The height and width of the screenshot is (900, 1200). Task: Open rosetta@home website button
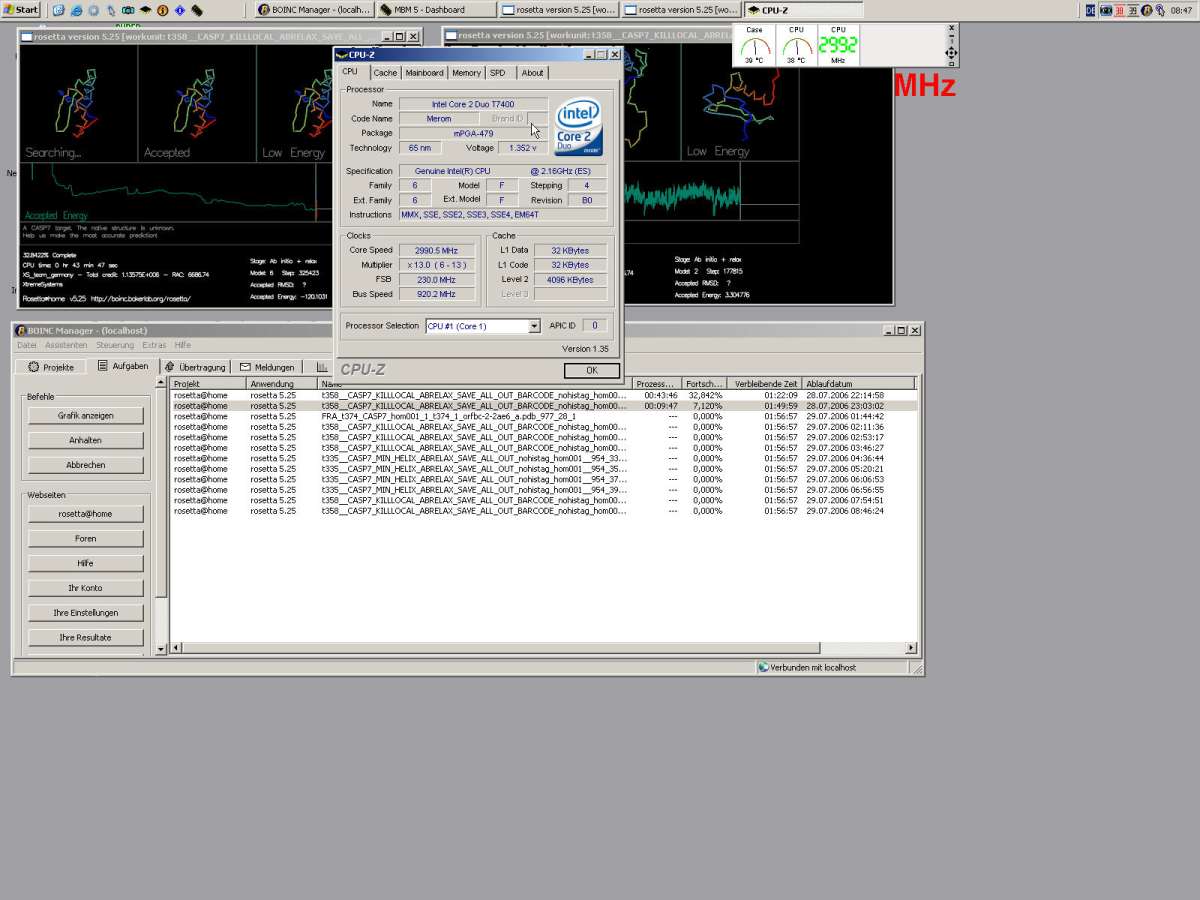(x=86, y=514)
